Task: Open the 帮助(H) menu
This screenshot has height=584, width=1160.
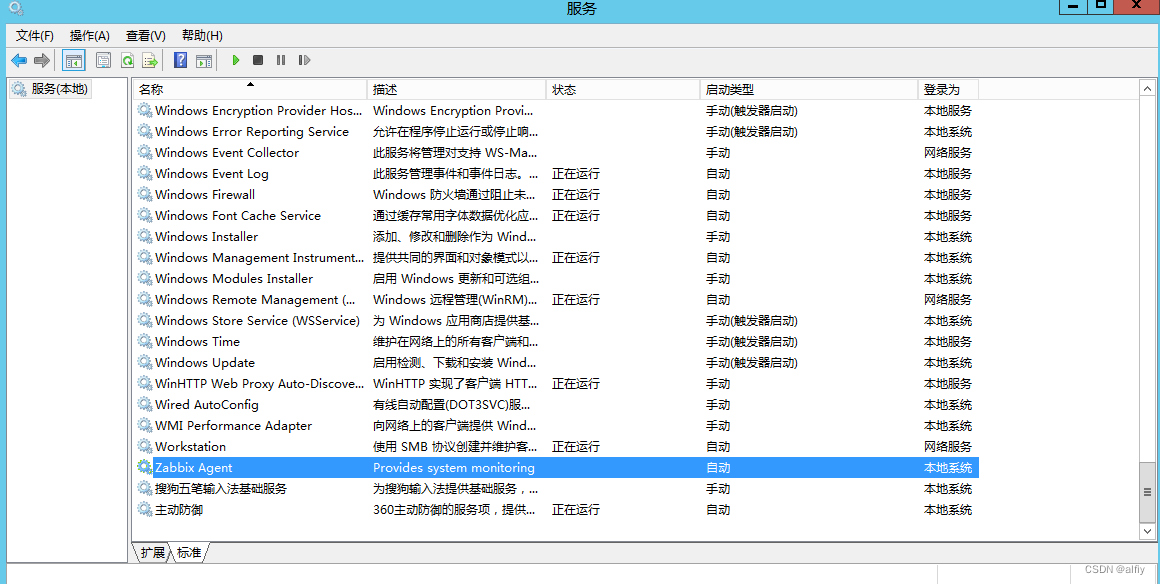Action: click(202, 36)
